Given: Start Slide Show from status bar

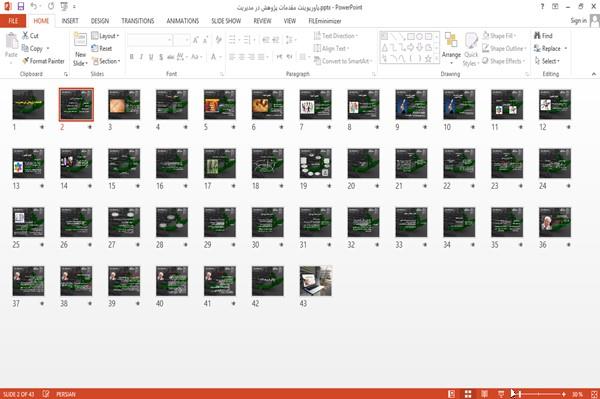Looking at the screenshot, I should 501,394.
